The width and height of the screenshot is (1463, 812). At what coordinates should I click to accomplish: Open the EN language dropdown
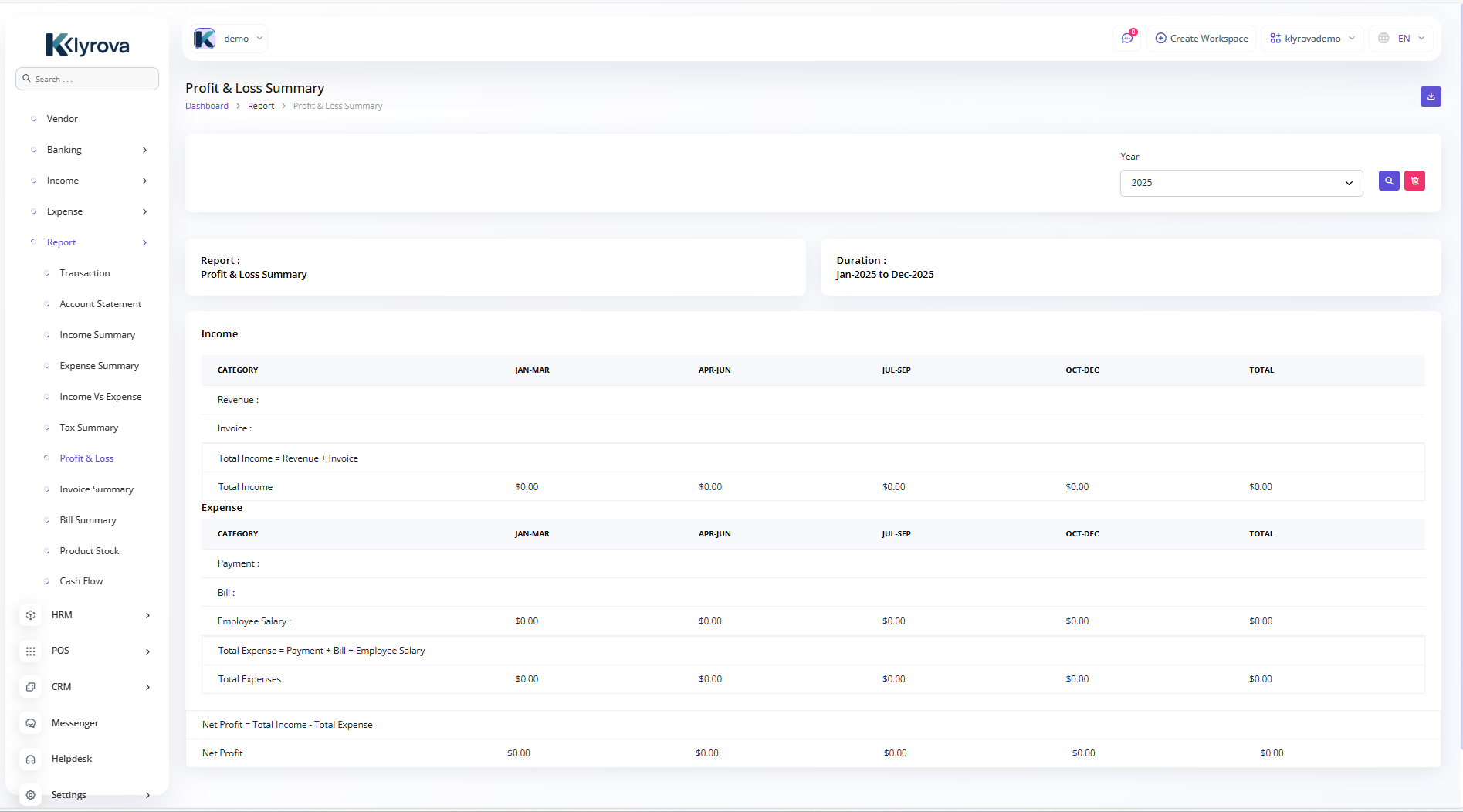click(1401, 39)
